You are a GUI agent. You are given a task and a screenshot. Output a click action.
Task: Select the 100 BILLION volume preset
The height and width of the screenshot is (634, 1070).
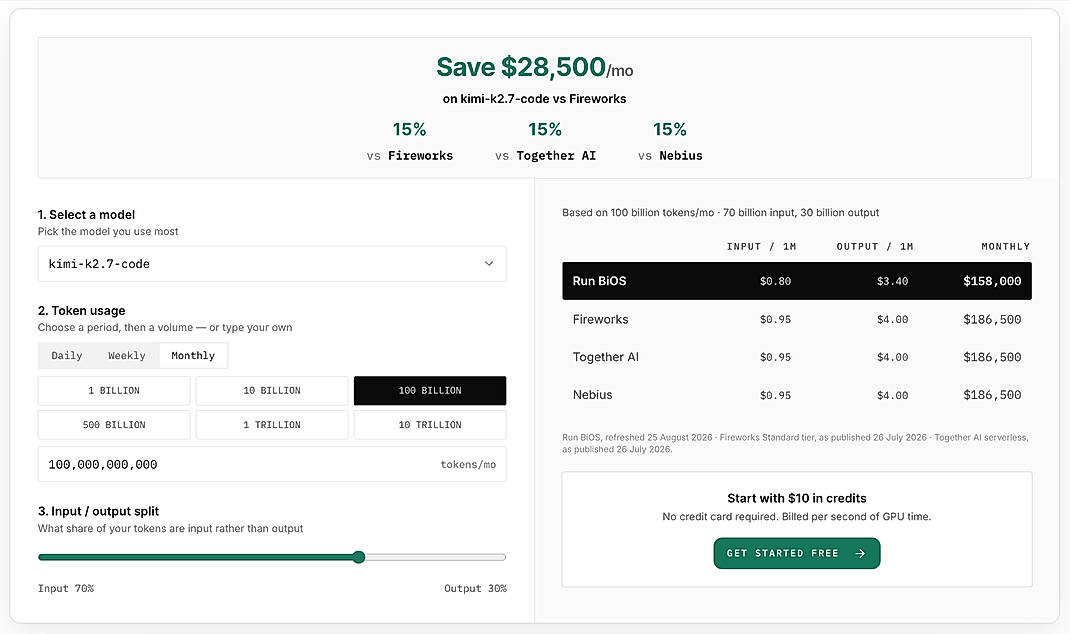[430, 390]
